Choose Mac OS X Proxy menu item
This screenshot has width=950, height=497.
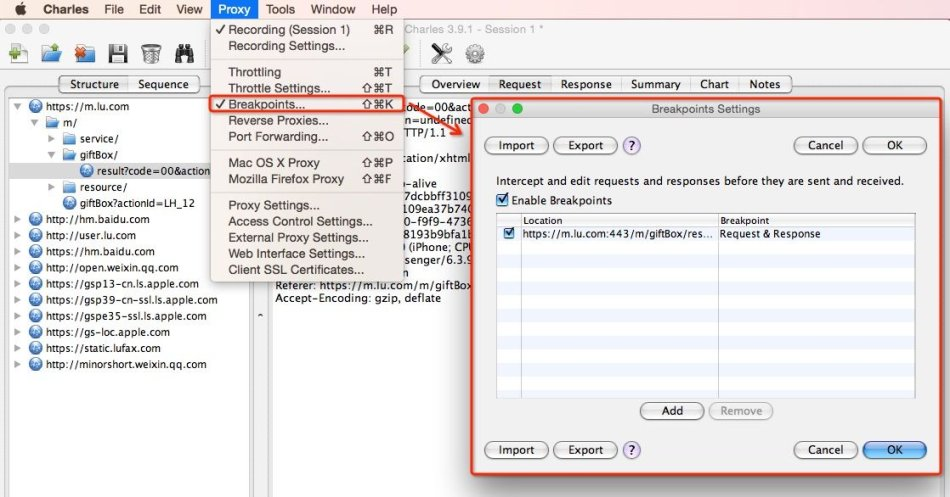click(308, 162)
